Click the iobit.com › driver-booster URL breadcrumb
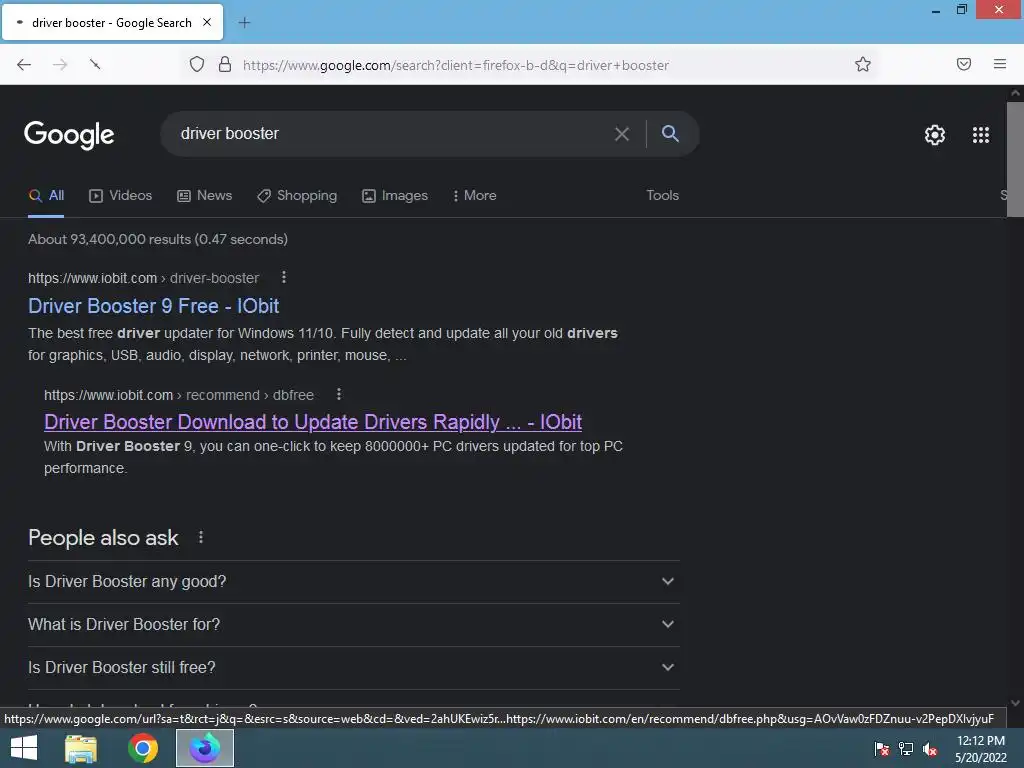Viewport: 1024px width, 768px height. coord(144,278)
